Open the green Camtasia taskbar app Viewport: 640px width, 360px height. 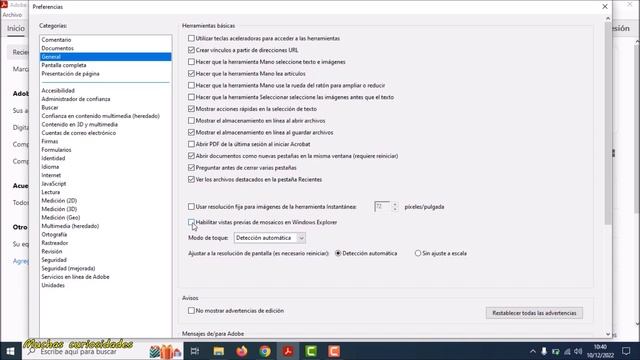(x=311, y=351)
